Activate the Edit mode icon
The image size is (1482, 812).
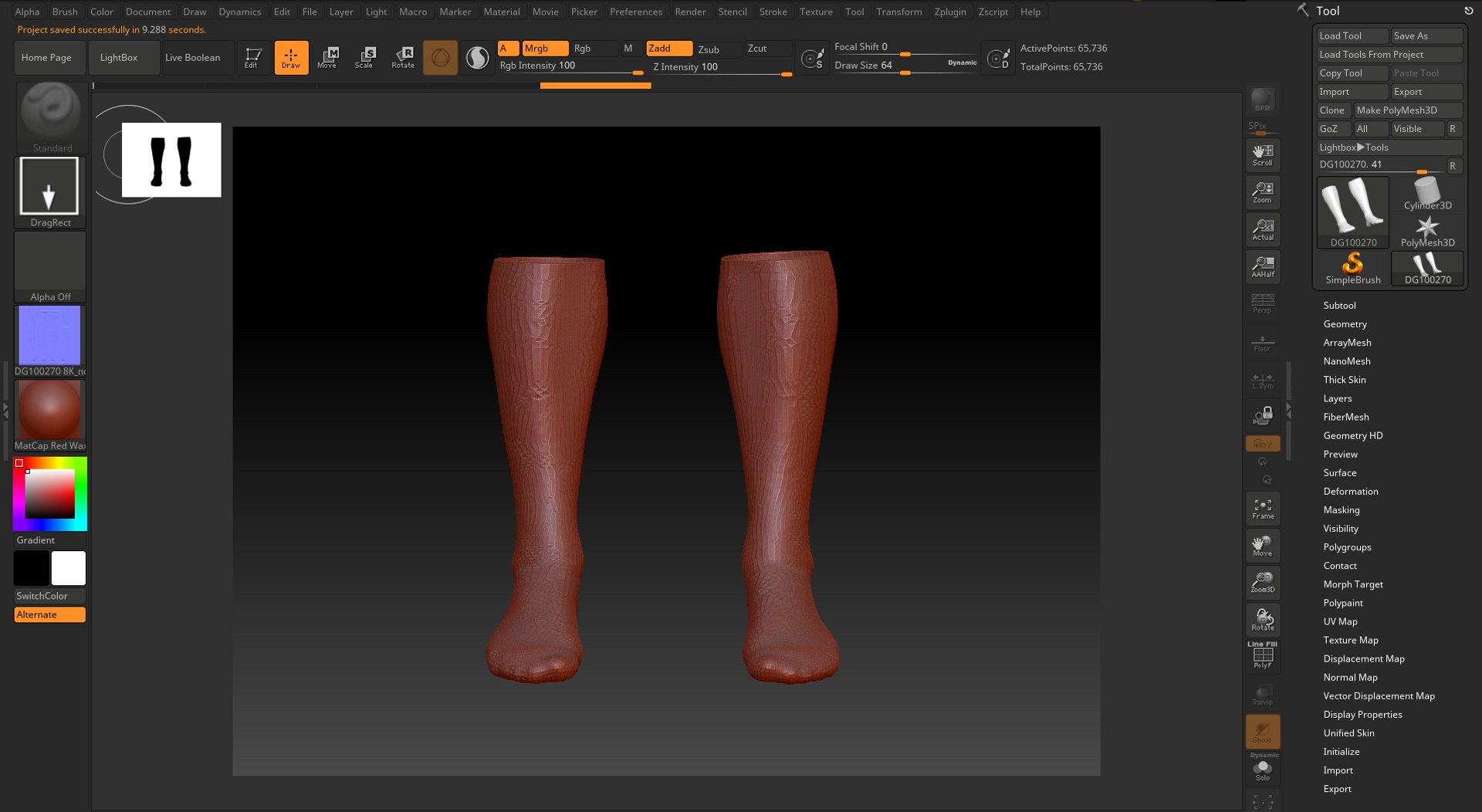click(x=252, y=58)
